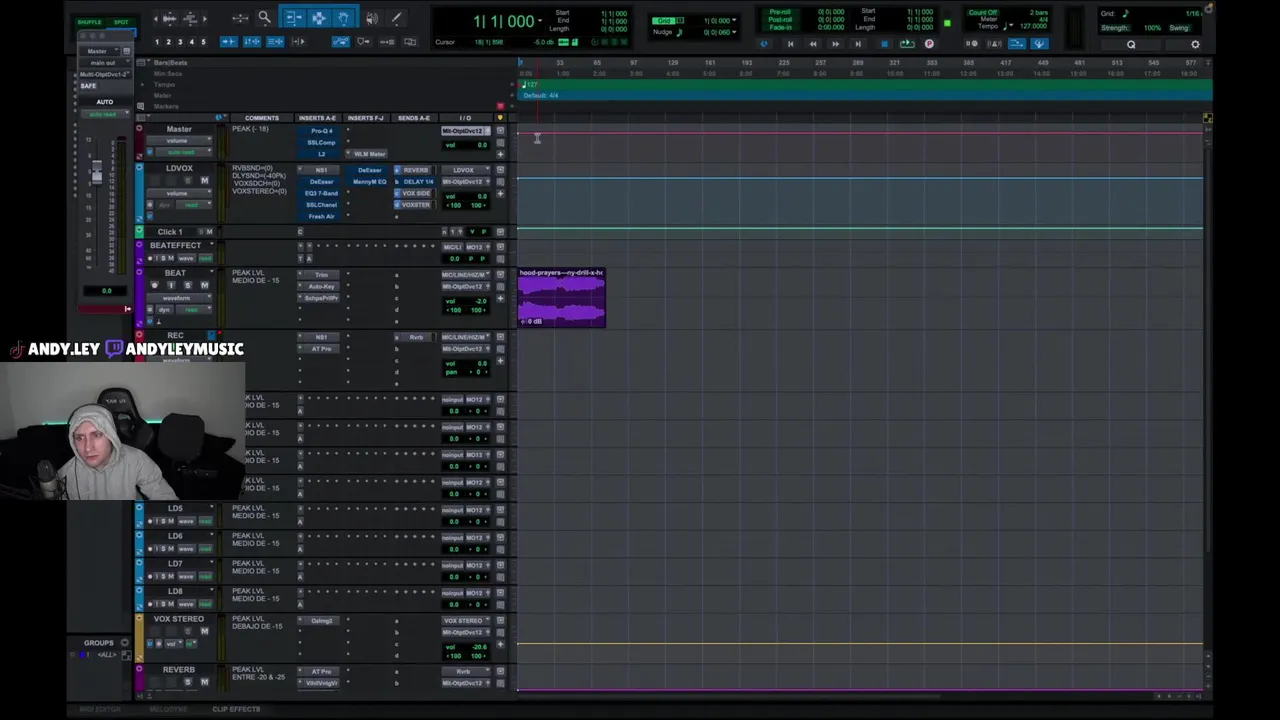Record-enable the BEAT track
The image size is (1280, 720).
click(x=155, y=285)
